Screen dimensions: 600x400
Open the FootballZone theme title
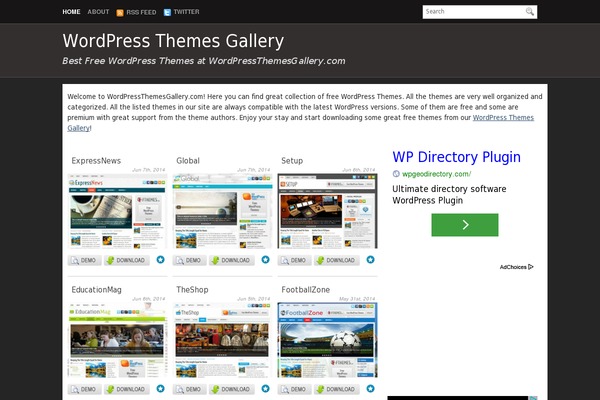click(x=305, y=290)
